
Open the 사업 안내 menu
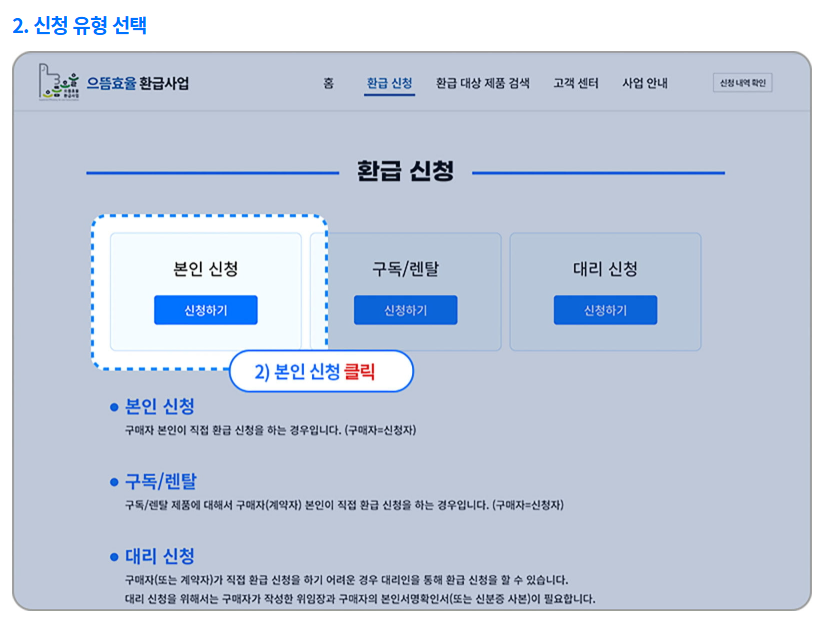point(645,83)
